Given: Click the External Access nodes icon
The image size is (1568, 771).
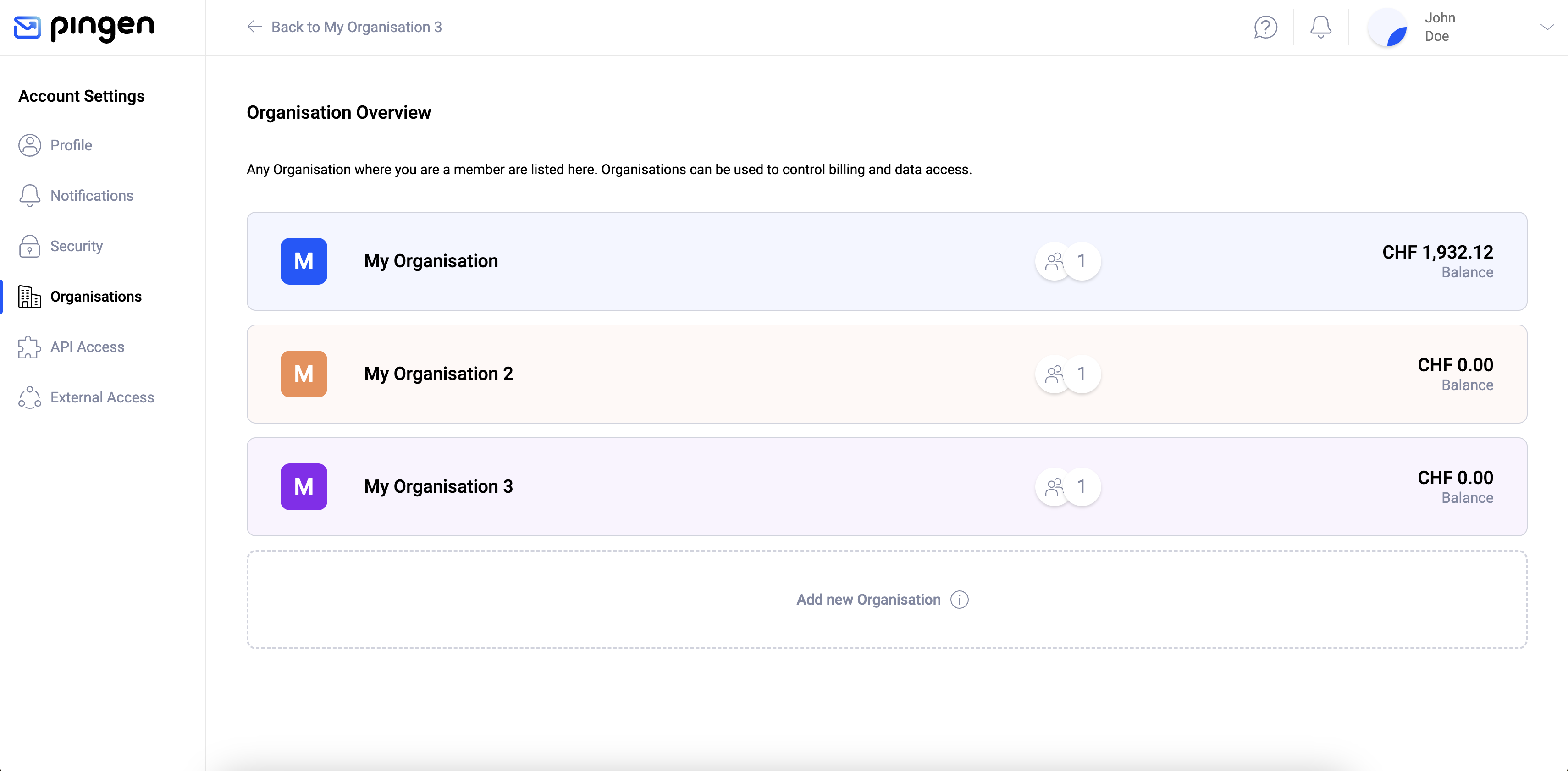Looking at the screenshot, I should click(29, 398).
